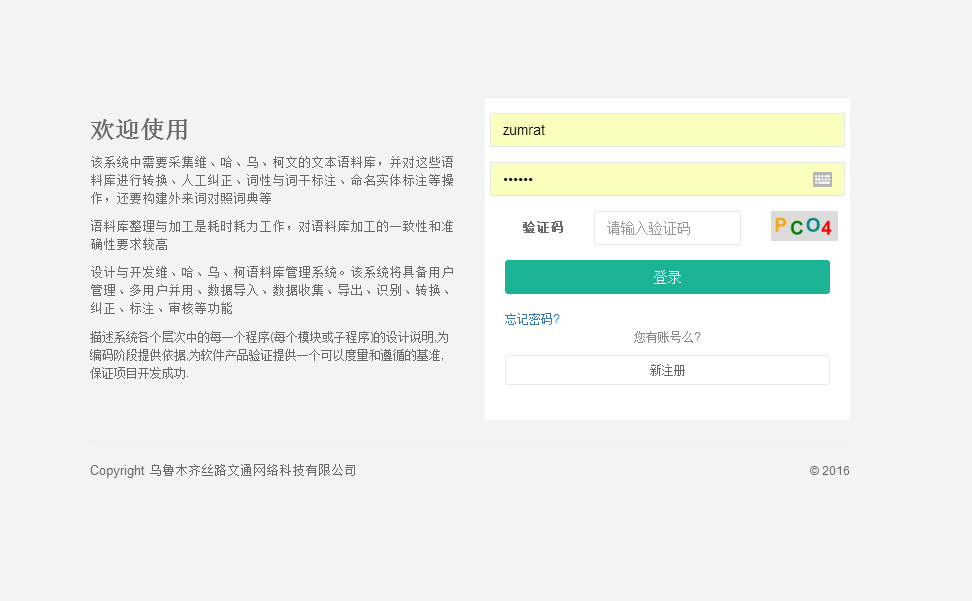Viewport: 972px width, 601px height.
Task: Click the username field containing zumrat
Action: tap(667, 130)
